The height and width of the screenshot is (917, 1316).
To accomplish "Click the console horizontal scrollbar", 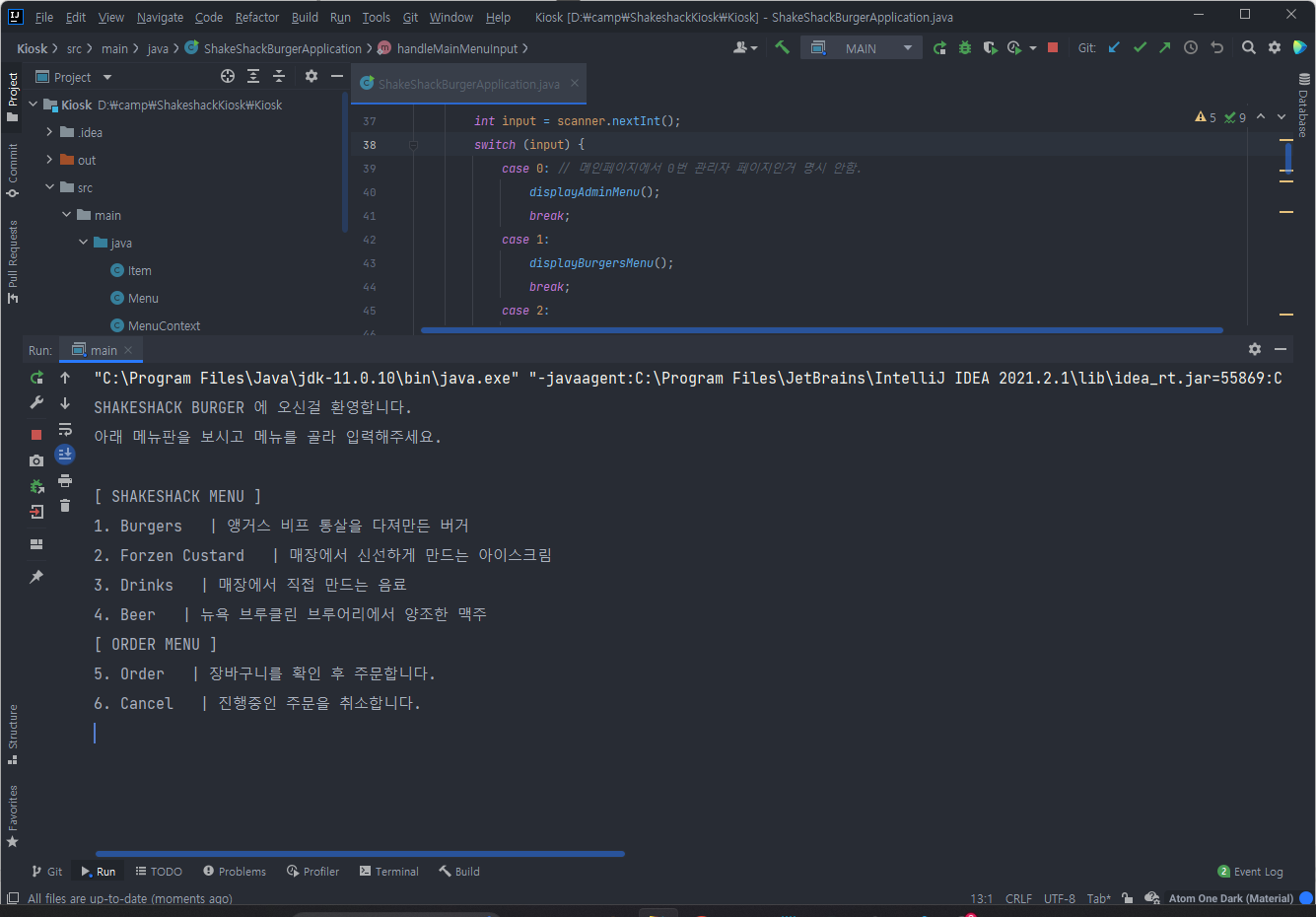I will 360,854.
